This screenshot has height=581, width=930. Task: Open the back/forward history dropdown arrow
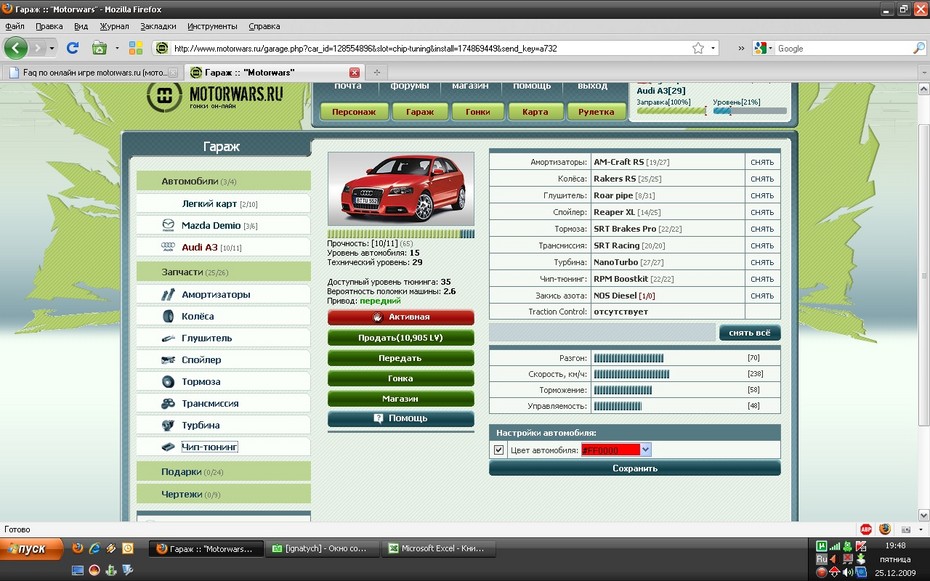click(52, 48)
